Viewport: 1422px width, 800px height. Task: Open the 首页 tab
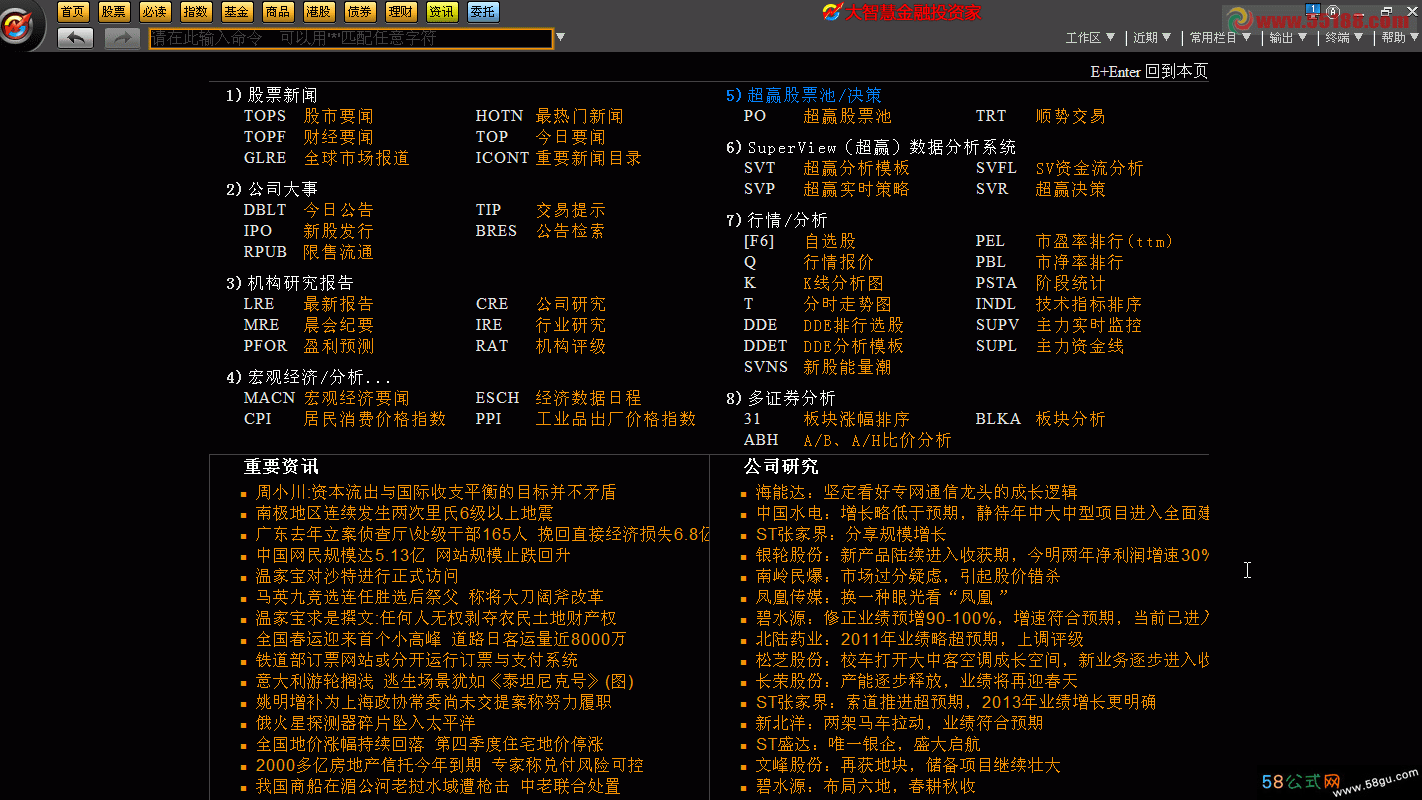pyautogui.click(x=73, y=12)
